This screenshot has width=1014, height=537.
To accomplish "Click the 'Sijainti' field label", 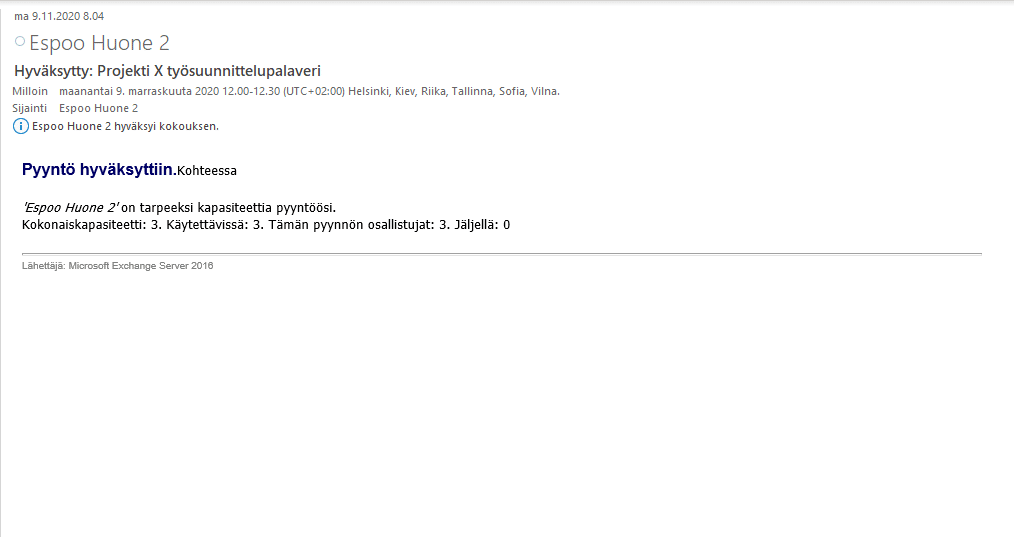I will [x=30, y=108].
